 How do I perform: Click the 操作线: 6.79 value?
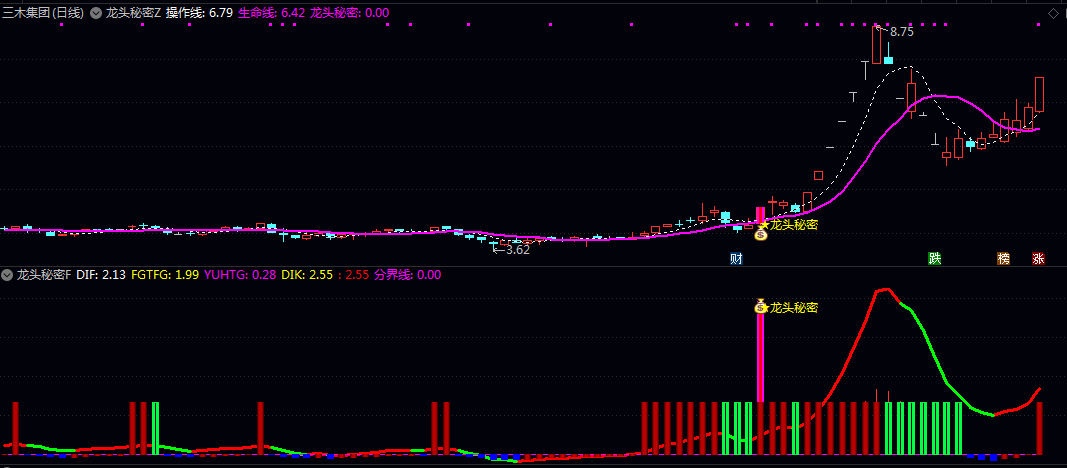pos(199,12)
